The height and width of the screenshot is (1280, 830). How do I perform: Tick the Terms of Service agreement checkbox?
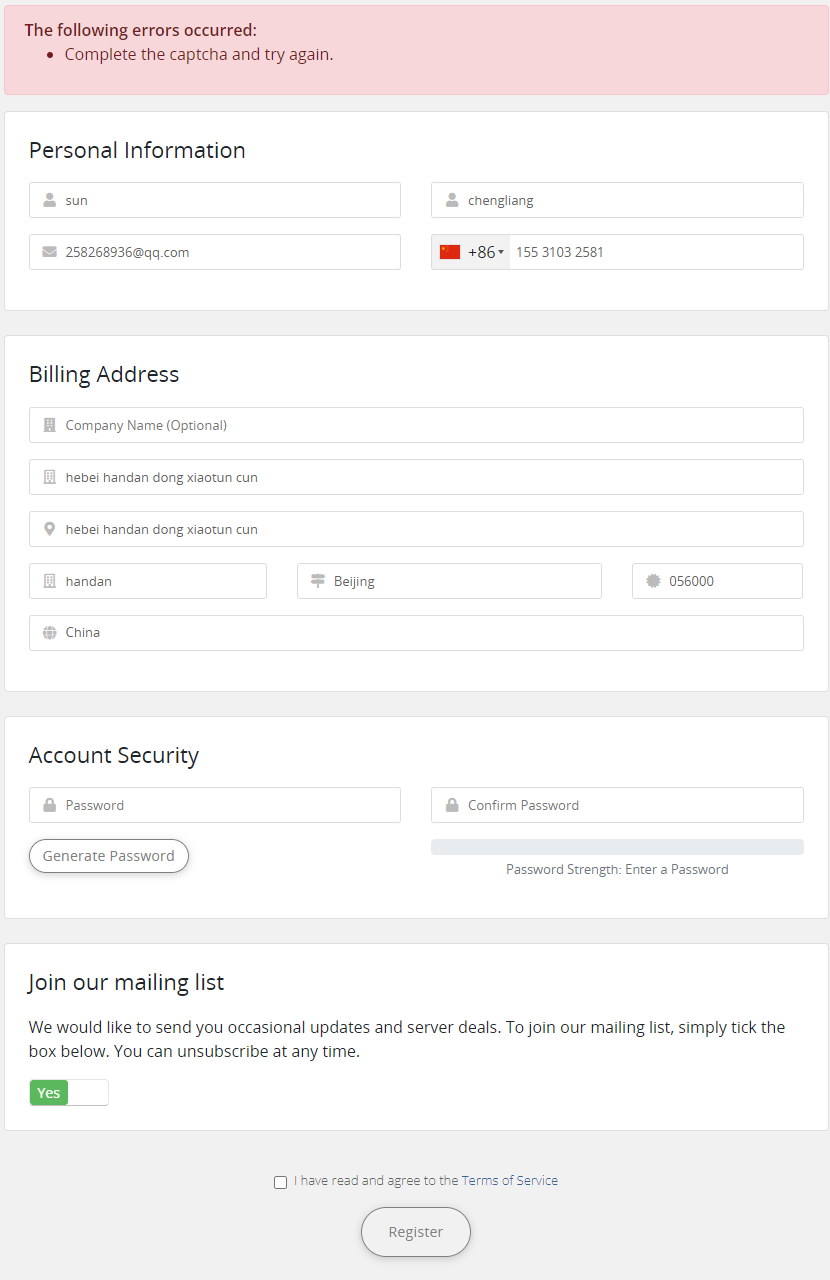(280, 1182)
